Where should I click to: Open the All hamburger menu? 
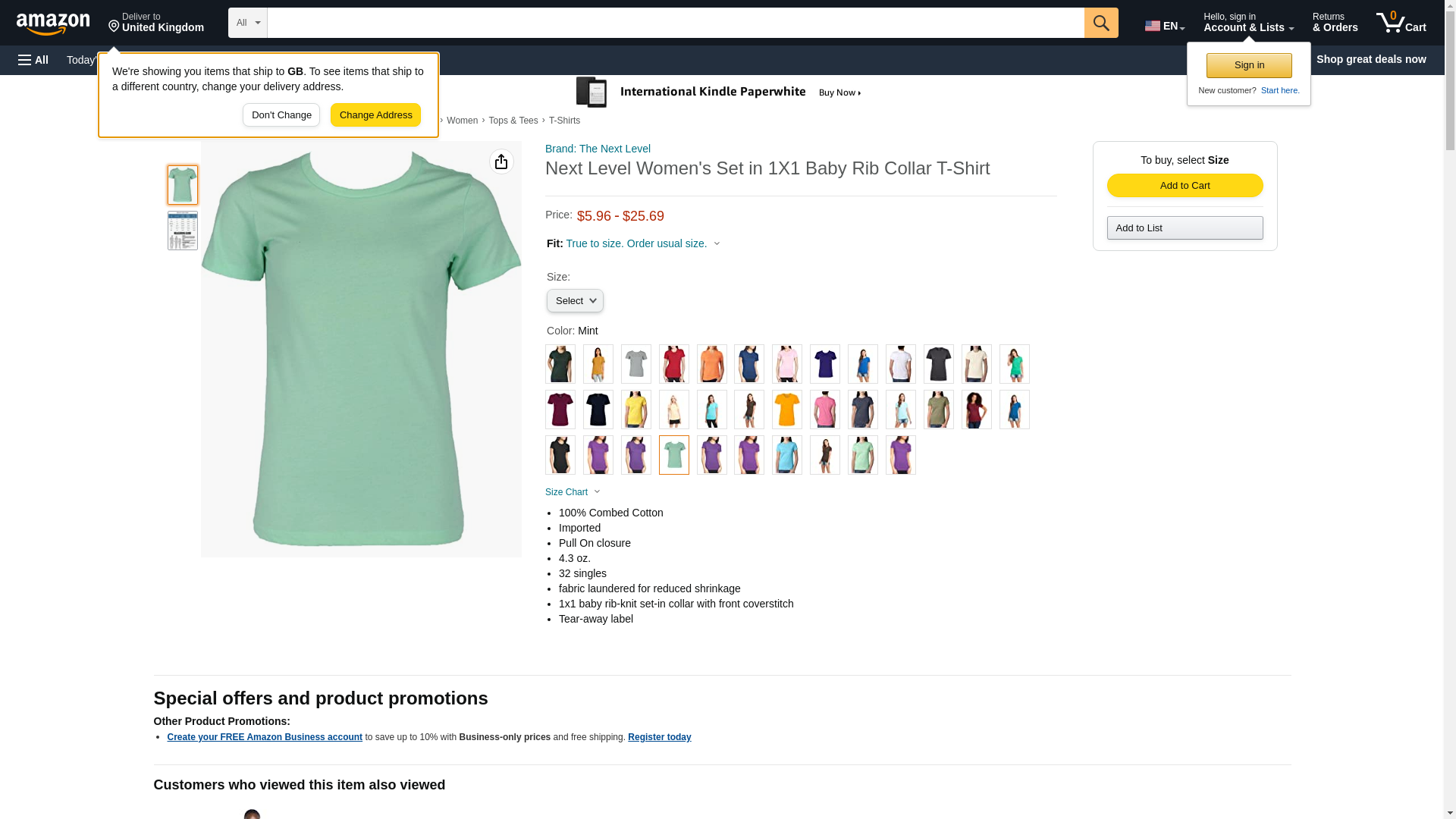33,60
